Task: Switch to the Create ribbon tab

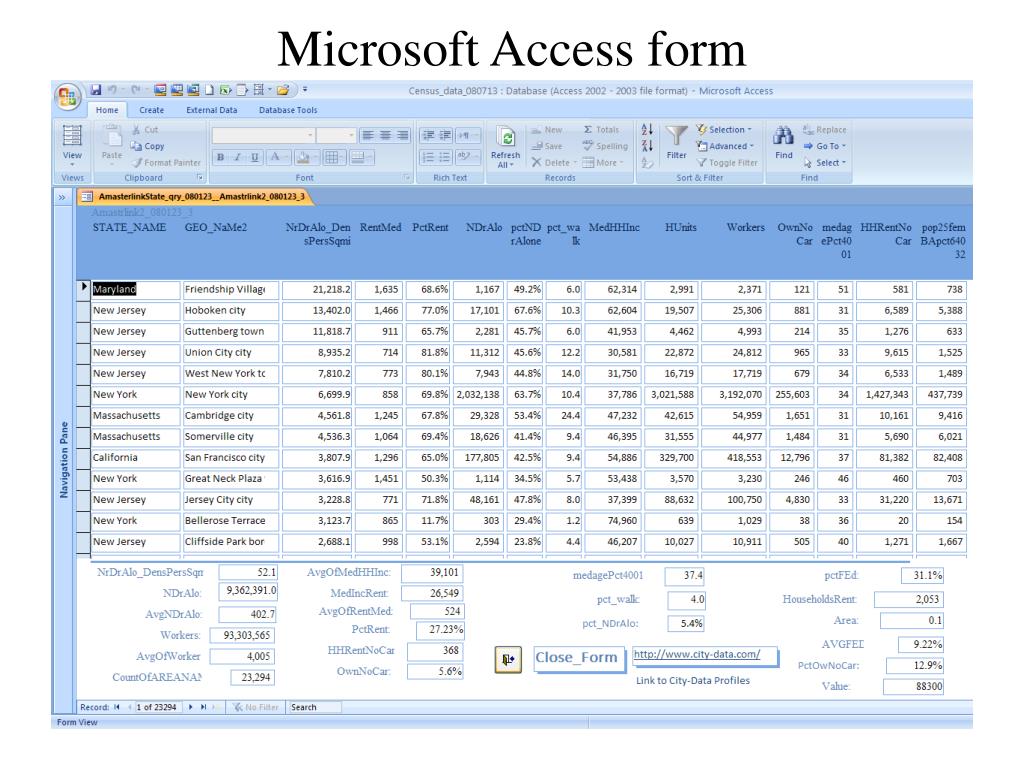Action: (x=152, y=110)
